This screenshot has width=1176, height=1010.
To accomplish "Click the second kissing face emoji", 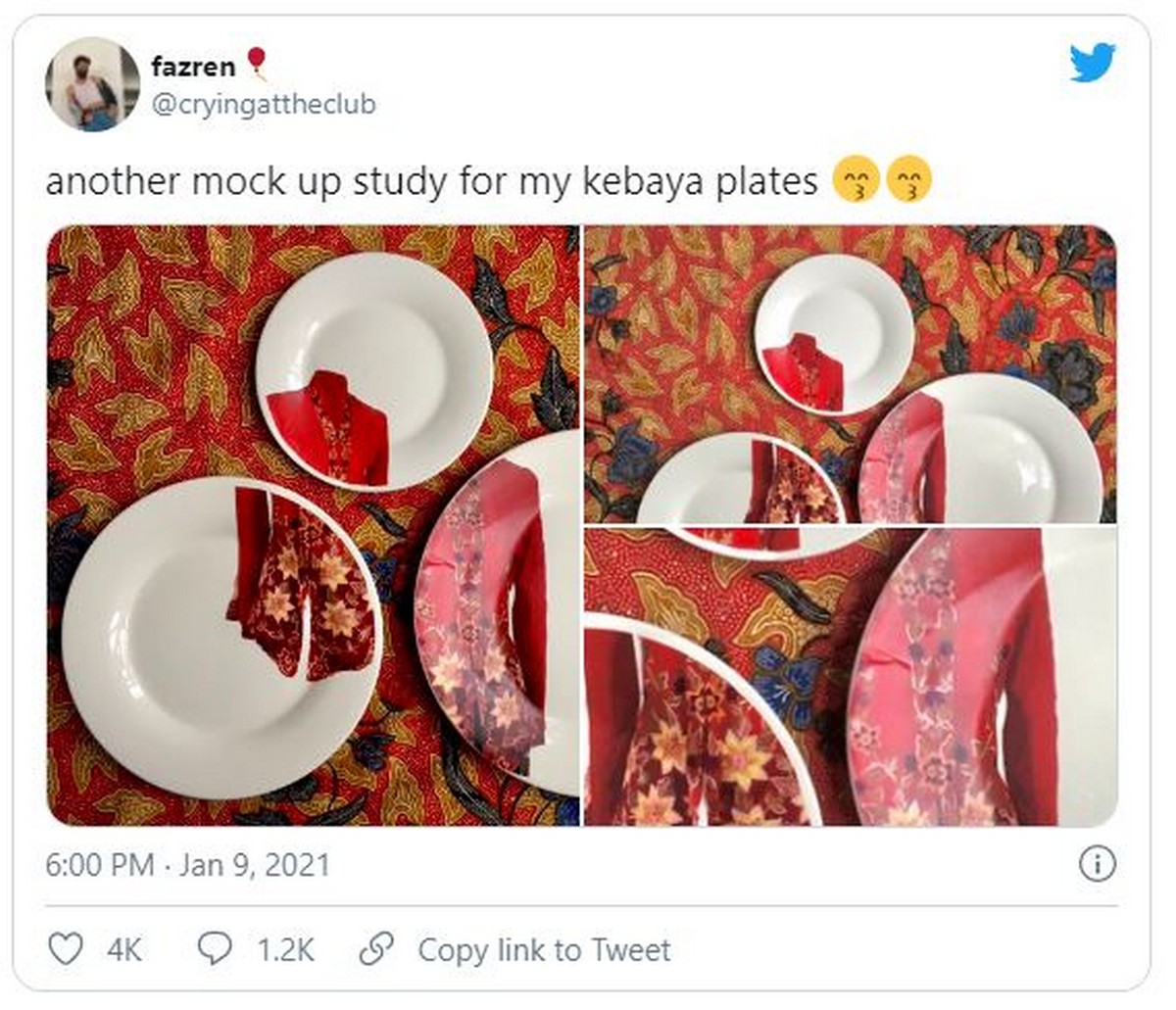I will pos(908,181).
